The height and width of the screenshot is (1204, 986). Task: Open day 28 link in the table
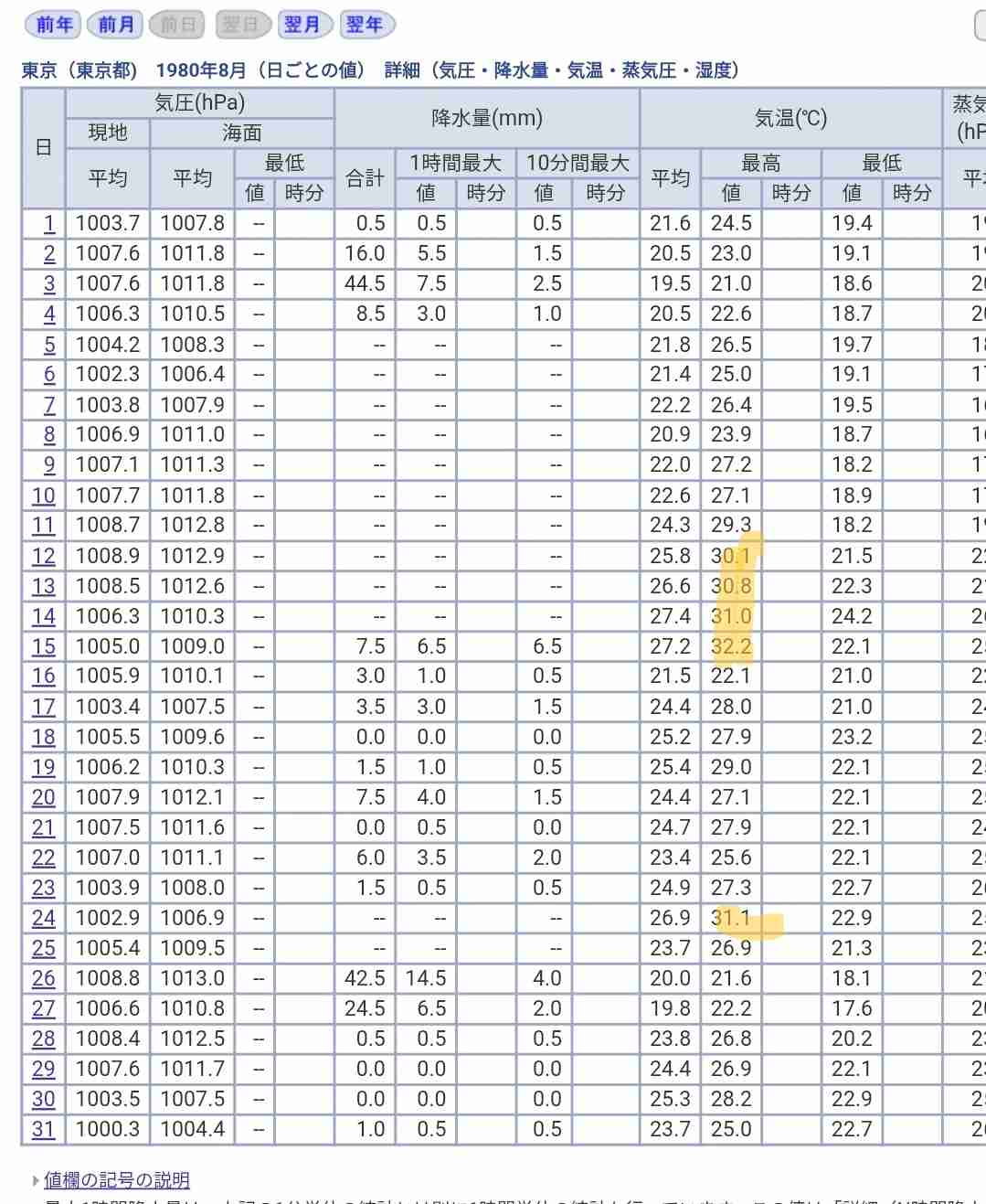click(x=44, y=1039)
